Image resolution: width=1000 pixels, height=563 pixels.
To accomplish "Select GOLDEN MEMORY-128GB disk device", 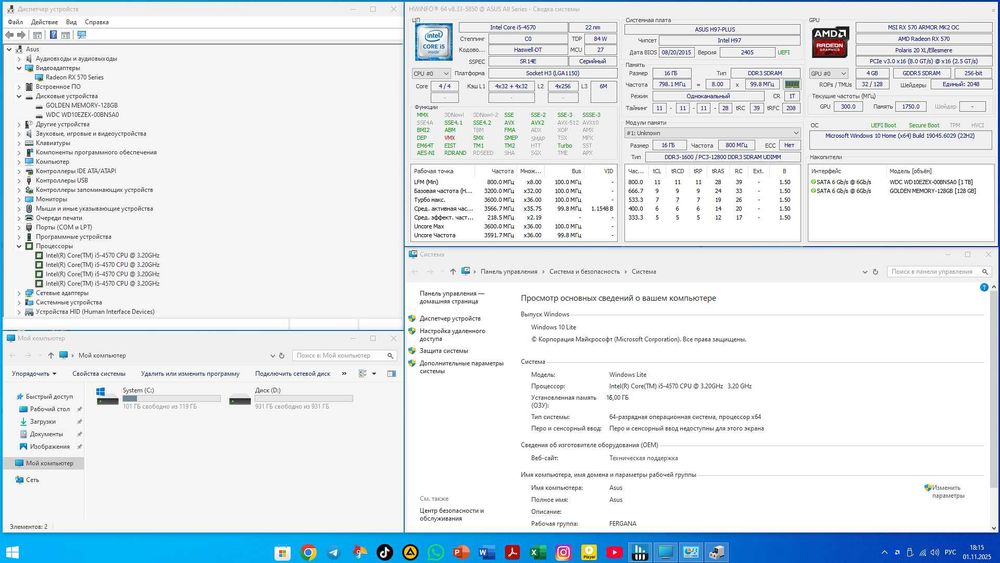I will [x=81, y=105].
